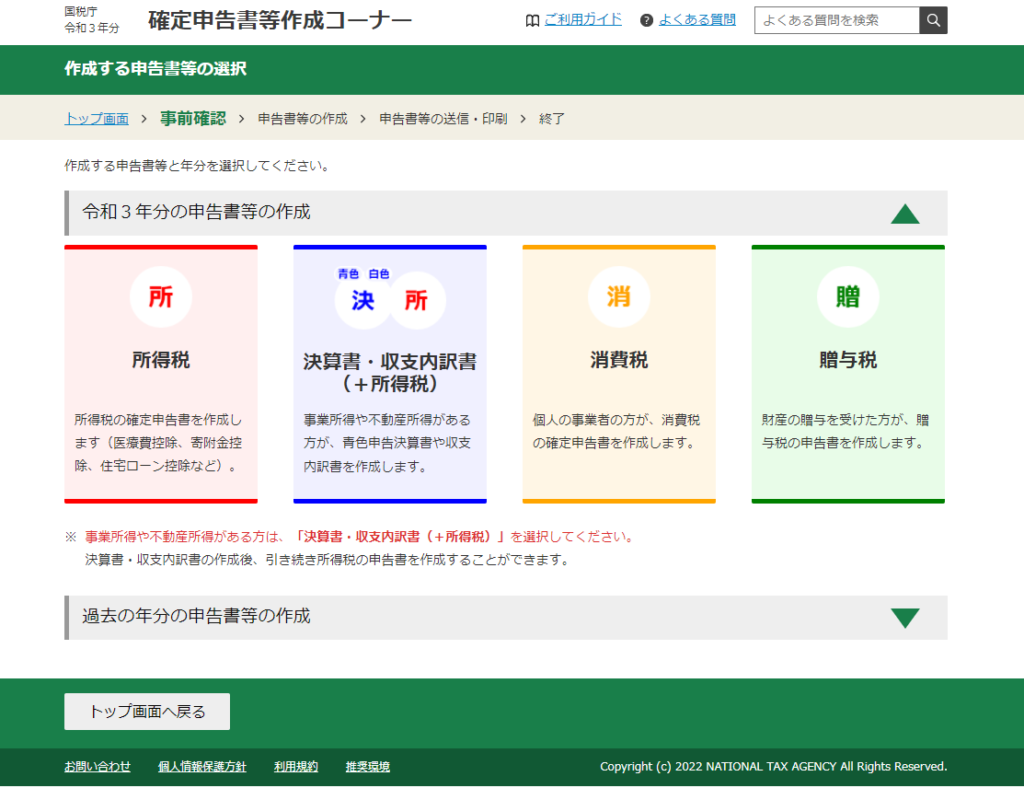Click the 確定申告書等作成コーナー page title

280,20
